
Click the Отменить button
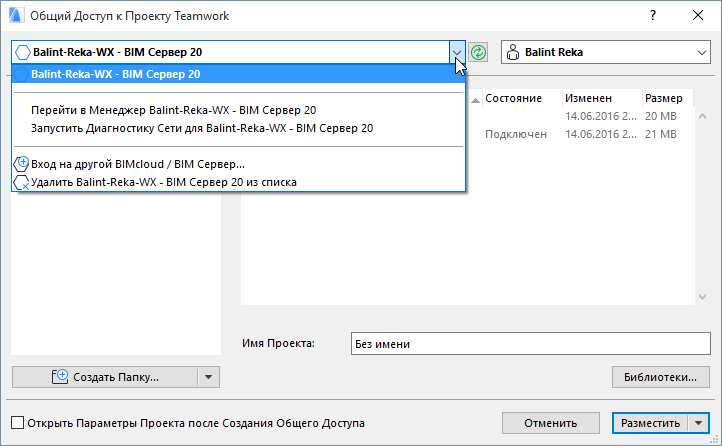pos(550,423)
